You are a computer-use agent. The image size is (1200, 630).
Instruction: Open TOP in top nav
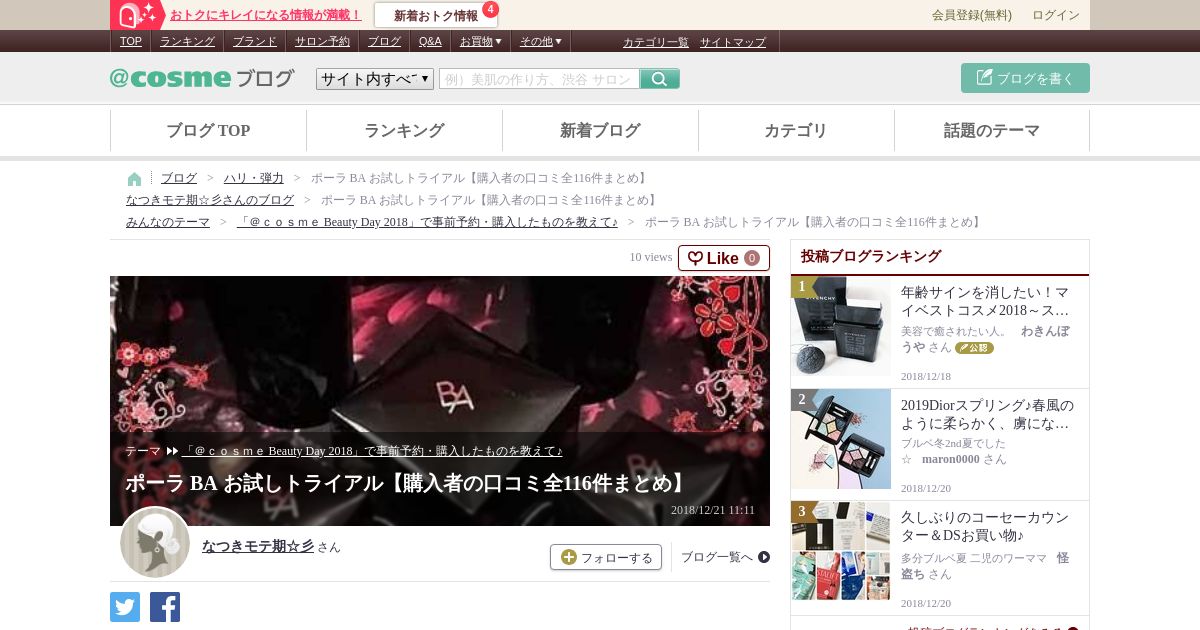coord(131,41)
